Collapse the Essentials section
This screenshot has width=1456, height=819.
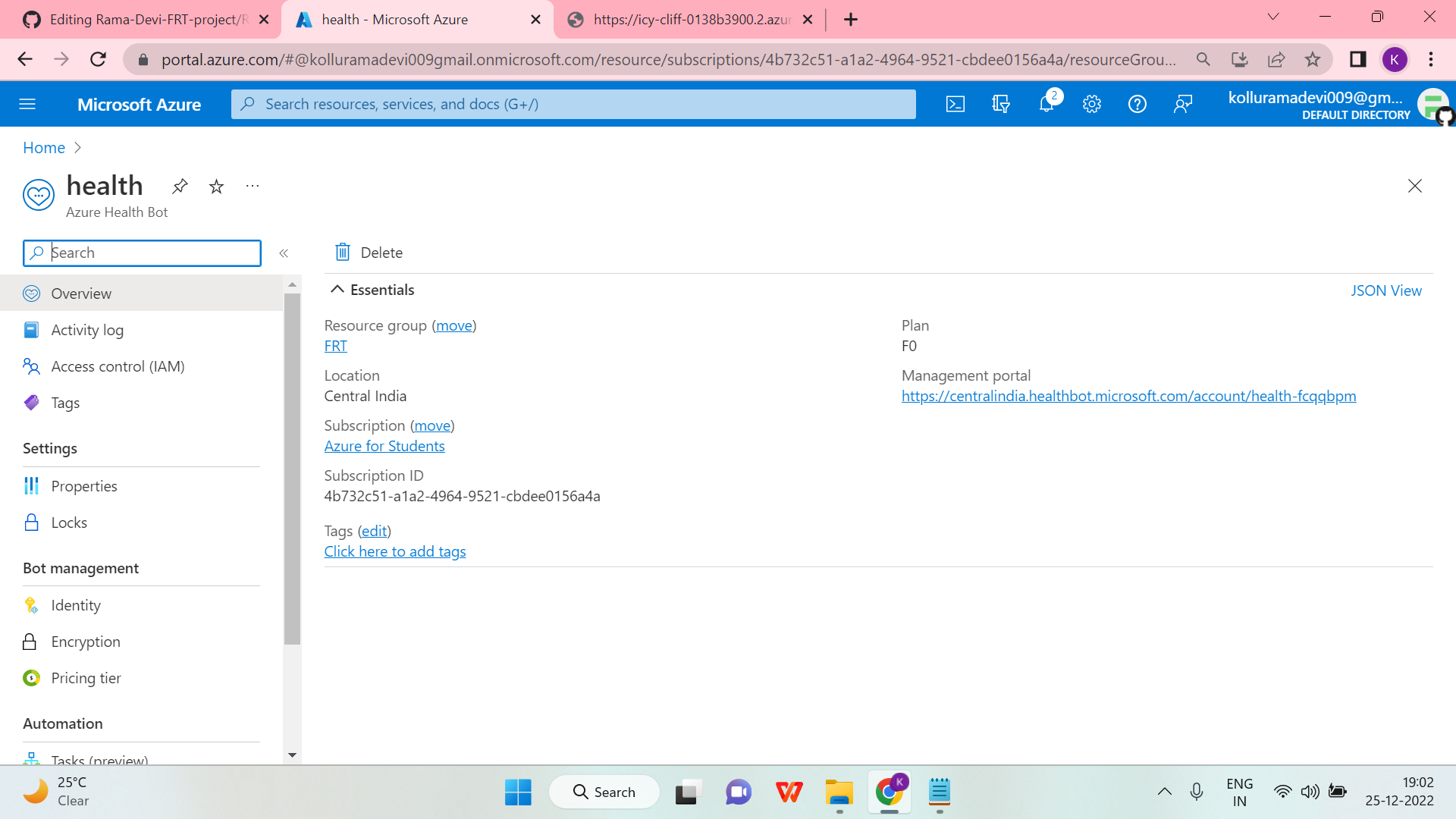[x=337, y=289]
